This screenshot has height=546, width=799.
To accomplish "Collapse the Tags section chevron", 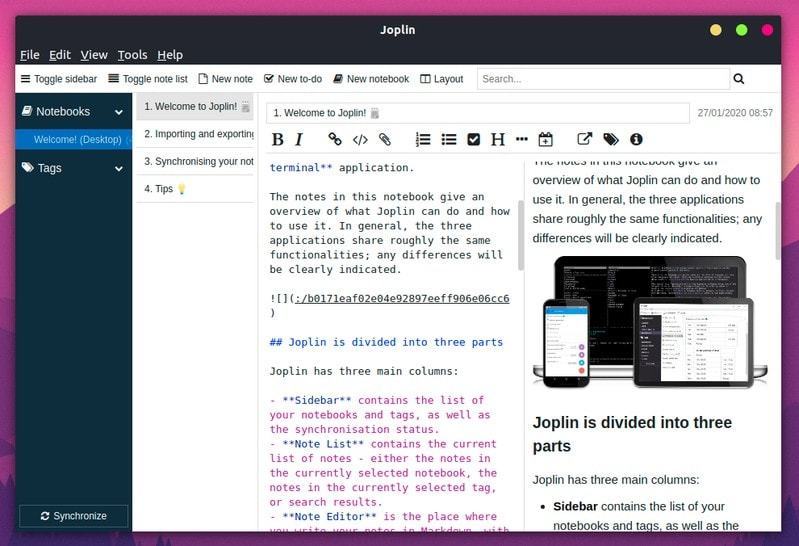I will click(x=119, y=168).
